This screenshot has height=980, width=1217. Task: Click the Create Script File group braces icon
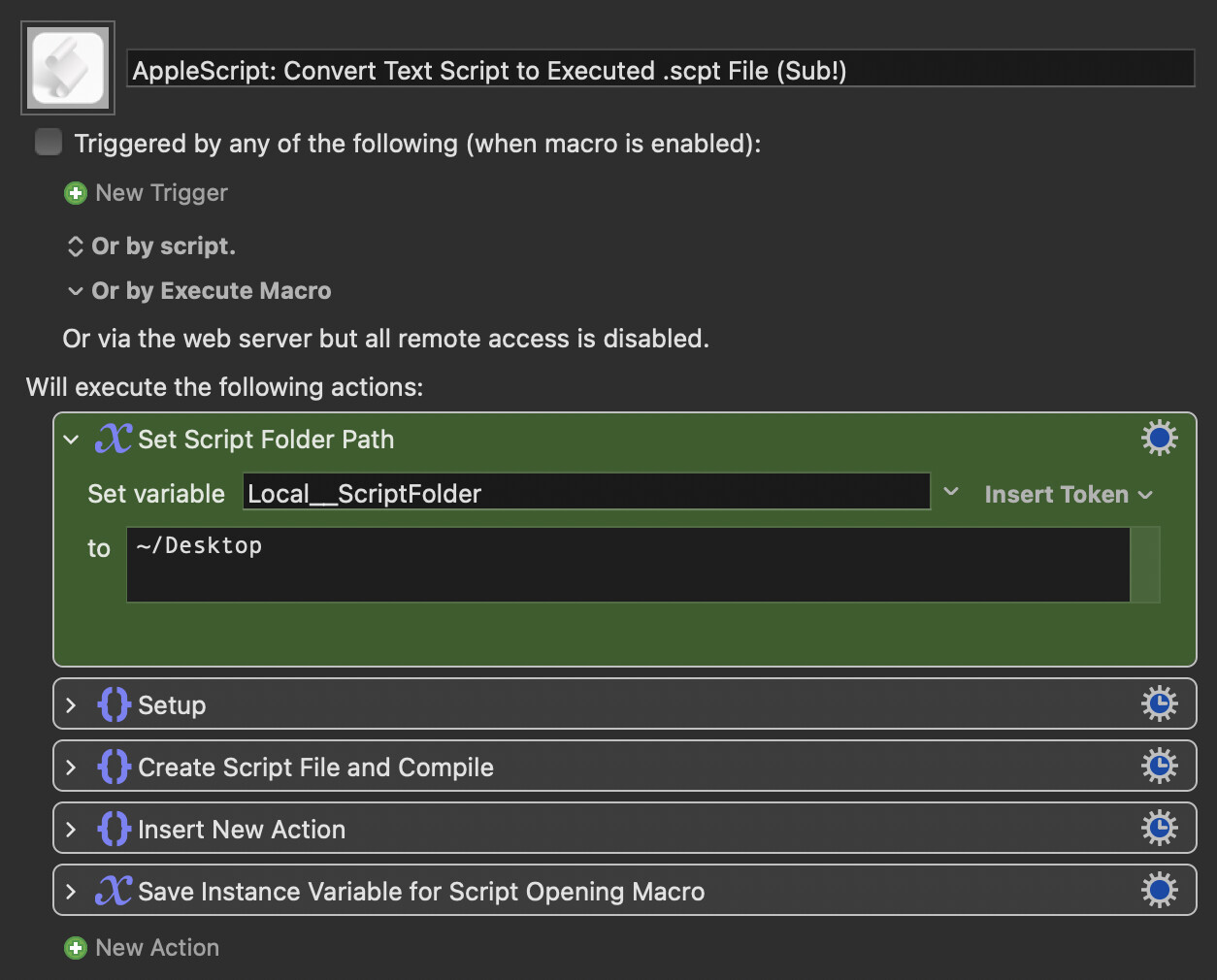click(114, 768)
